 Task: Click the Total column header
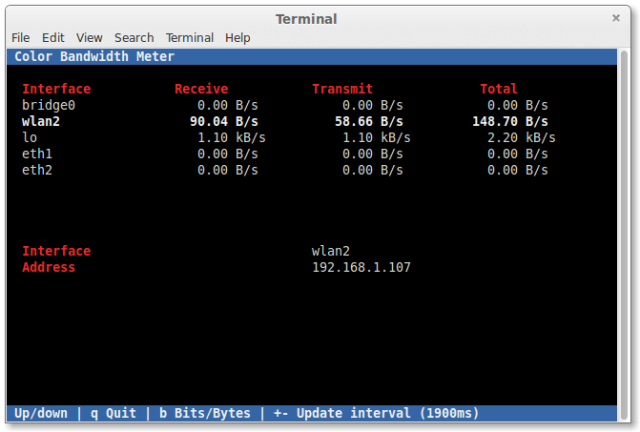(499, 89)
